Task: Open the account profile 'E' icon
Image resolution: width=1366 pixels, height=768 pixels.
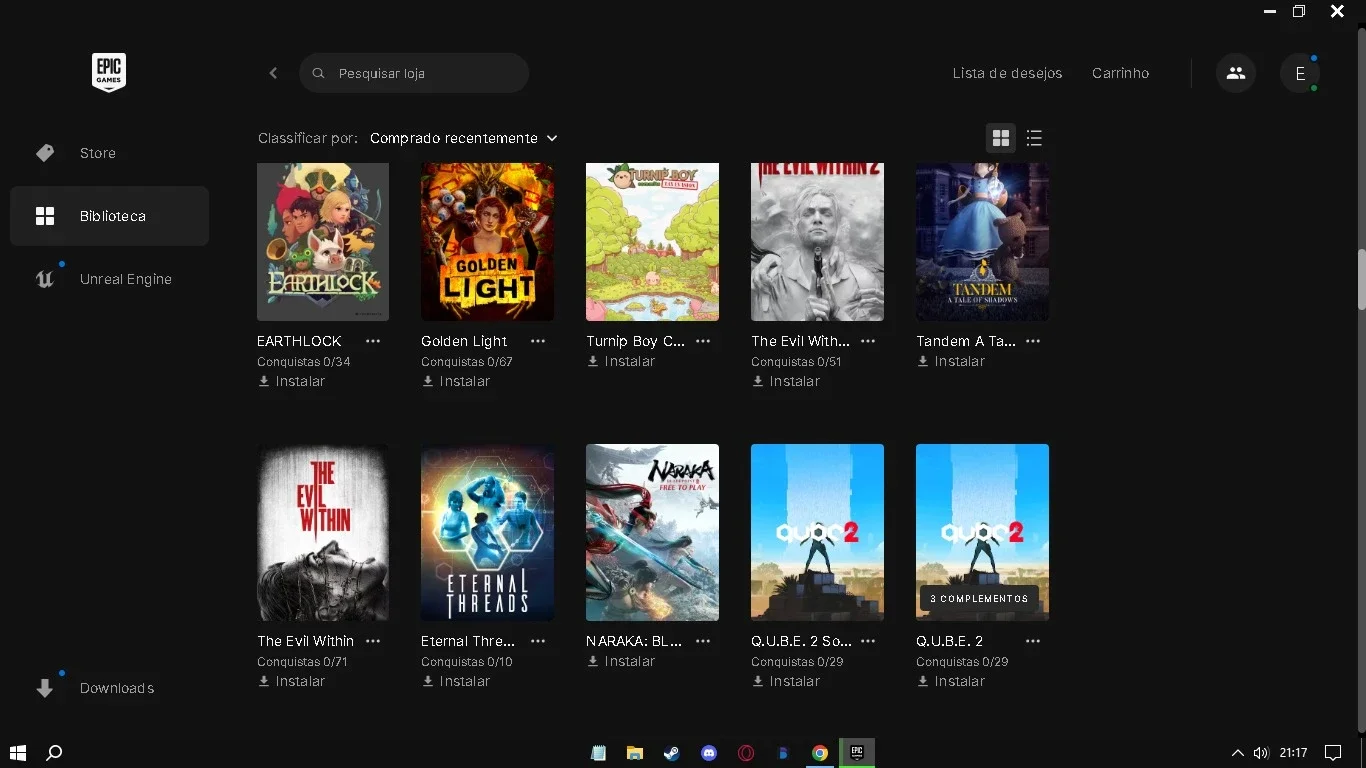Action: pyautogui.click(x=1300, y=73)
